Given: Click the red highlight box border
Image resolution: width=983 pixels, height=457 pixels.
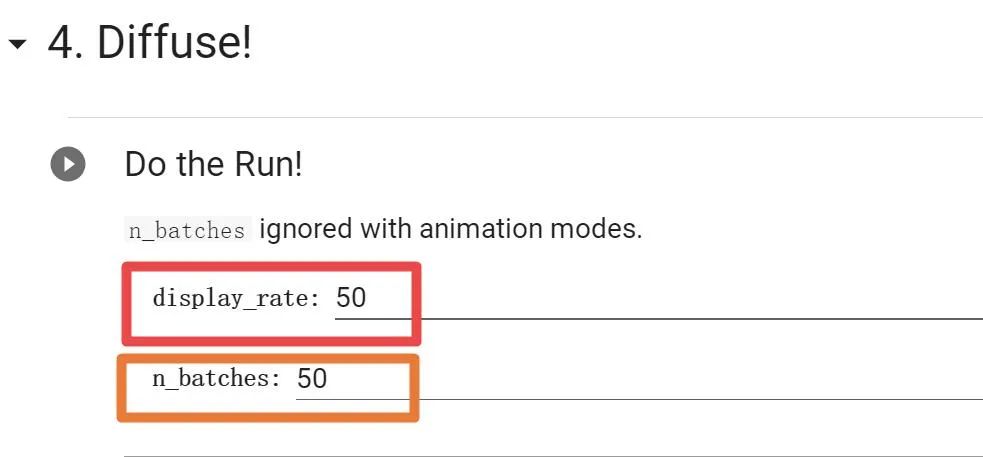Looking at the screenshot, I should click(271, 267).
